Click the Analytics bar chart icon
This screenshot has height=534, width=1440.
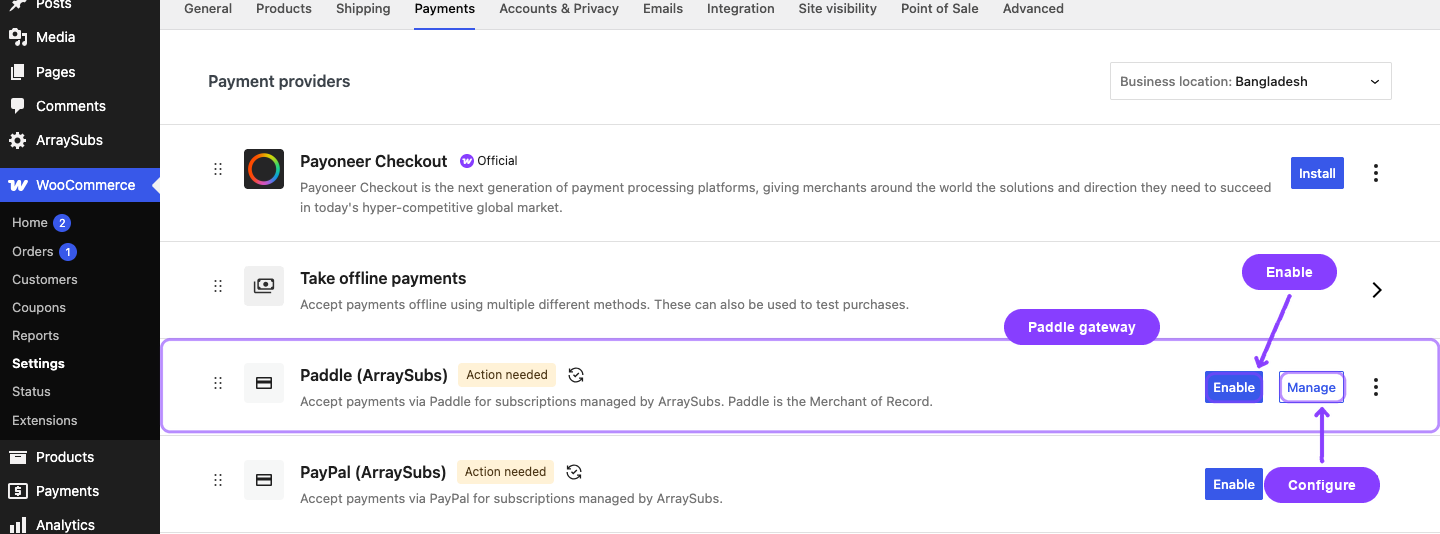(17, 524)
